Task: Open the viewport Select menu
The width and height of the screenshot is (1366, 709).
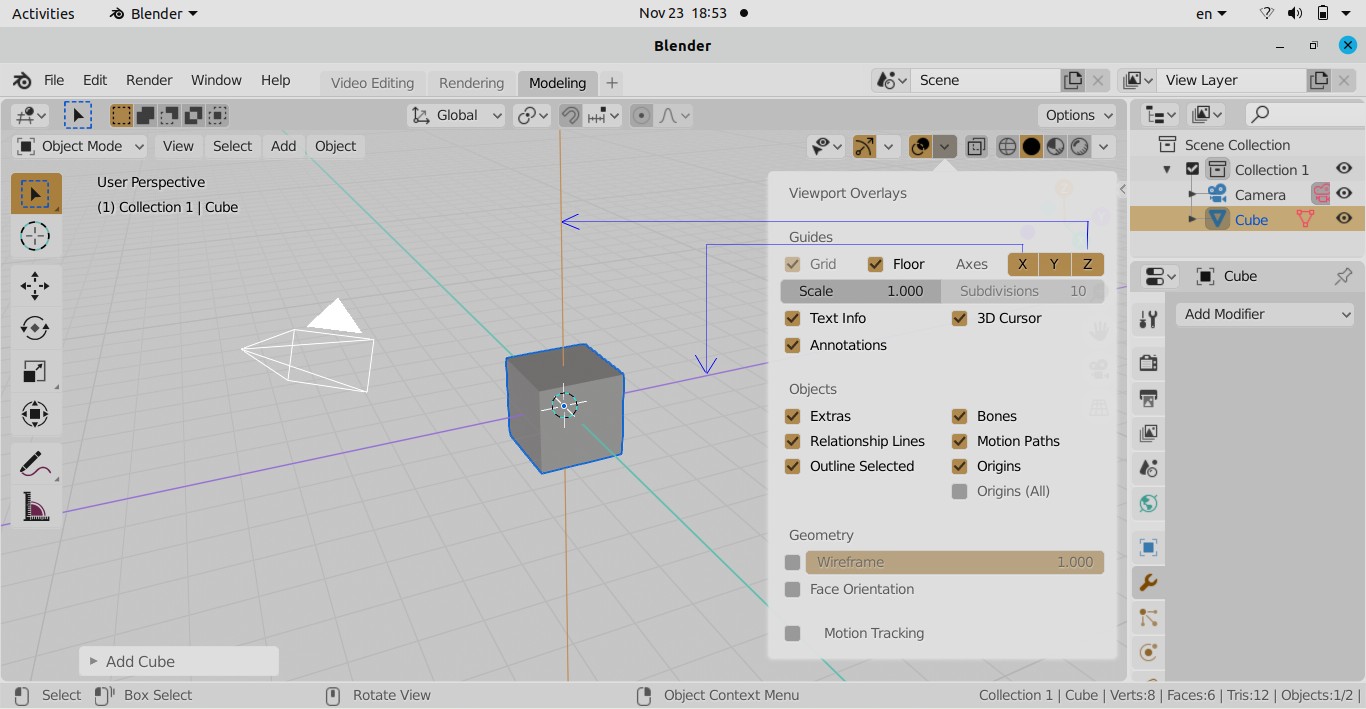Action: click(232, 146)
